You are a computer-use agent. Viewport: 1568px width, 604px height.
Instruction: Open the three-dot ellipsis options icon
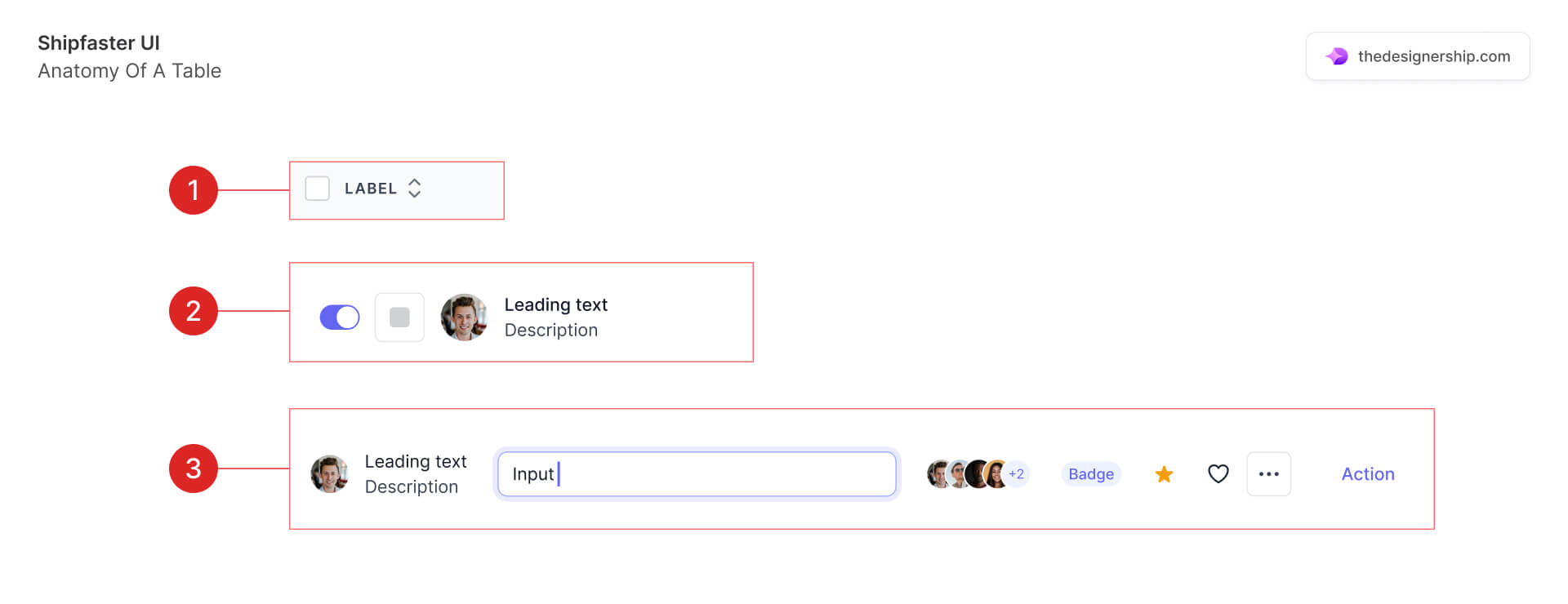pos(1268,473)
